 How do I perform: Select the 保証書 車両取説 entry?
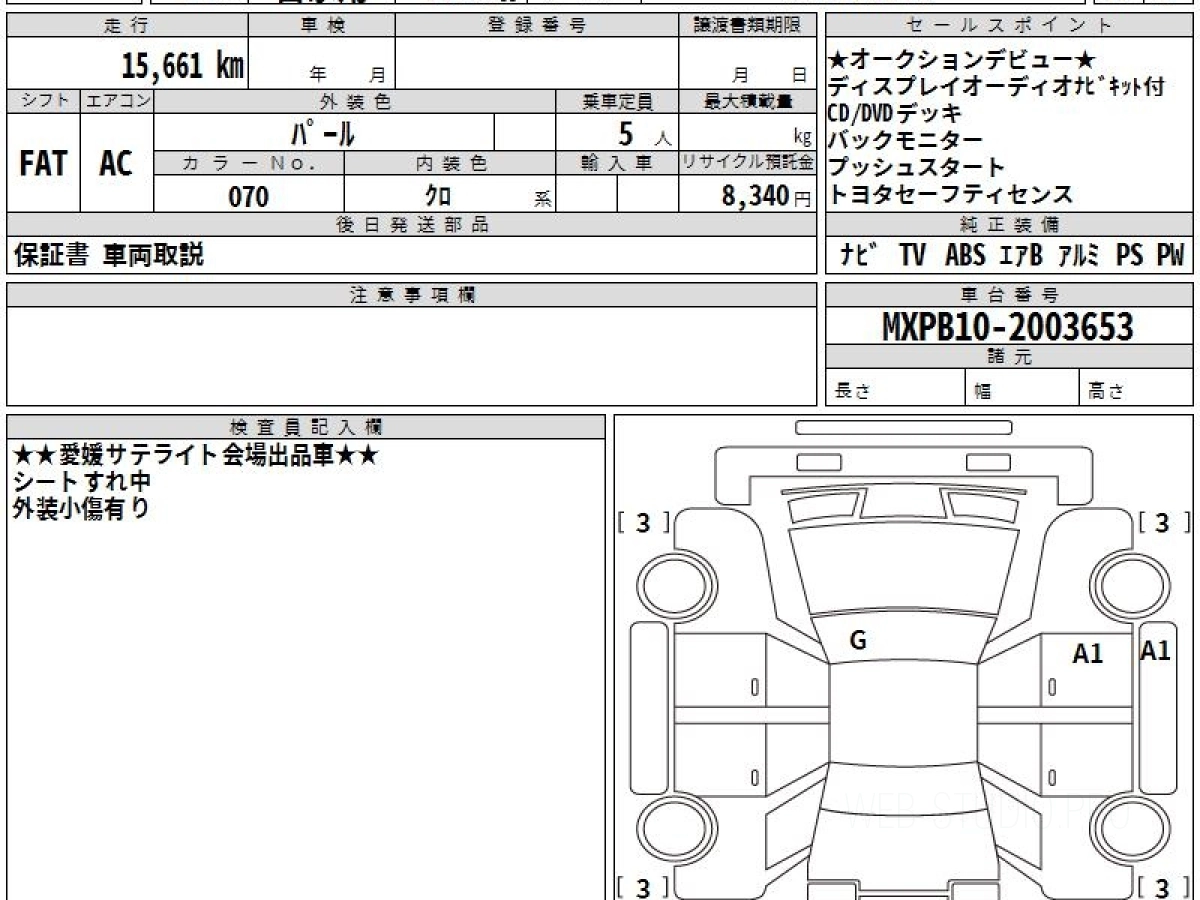[x=108, y=255]
